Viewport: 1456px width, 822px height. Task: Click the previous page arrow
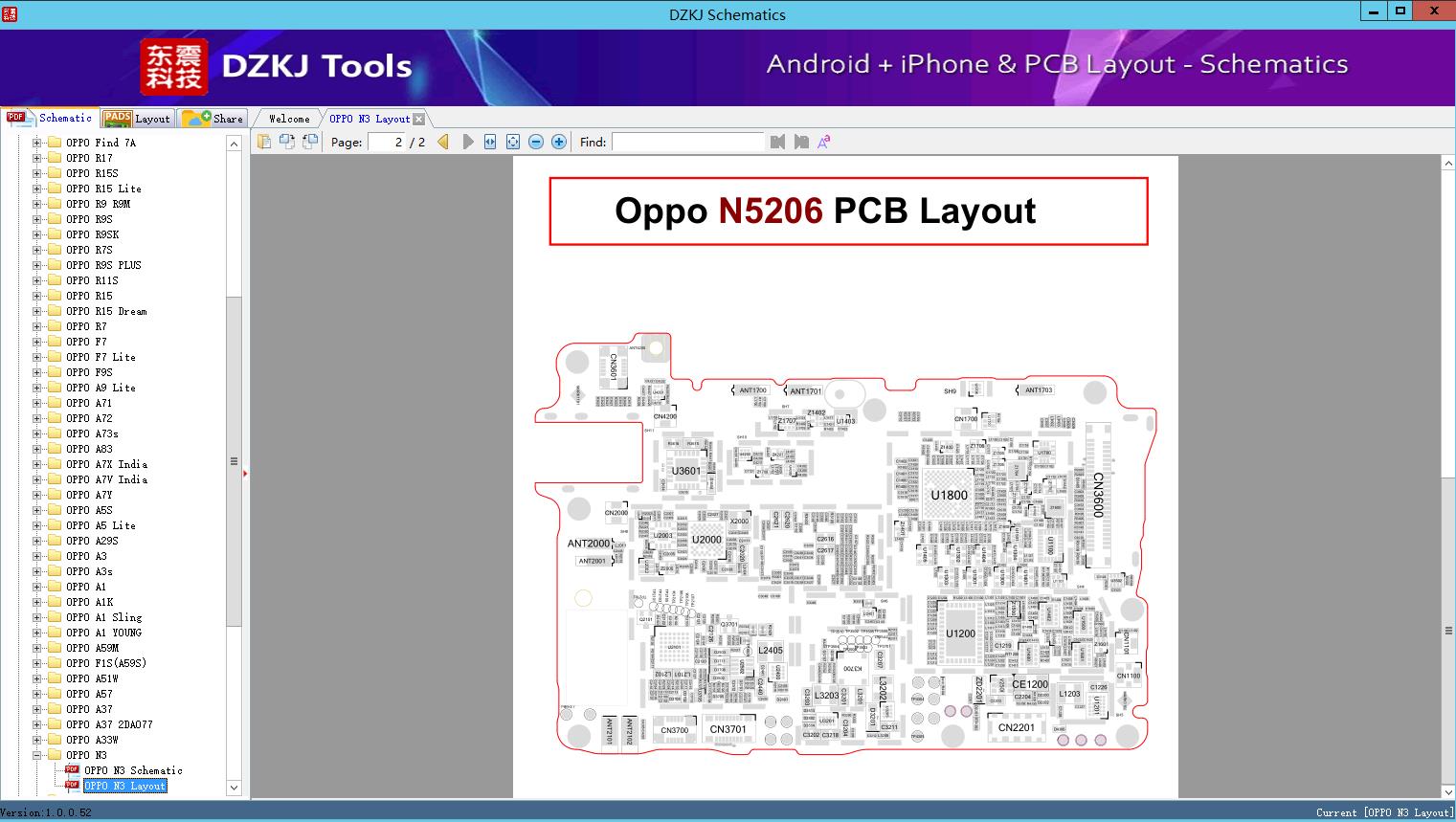pos(442,142)
